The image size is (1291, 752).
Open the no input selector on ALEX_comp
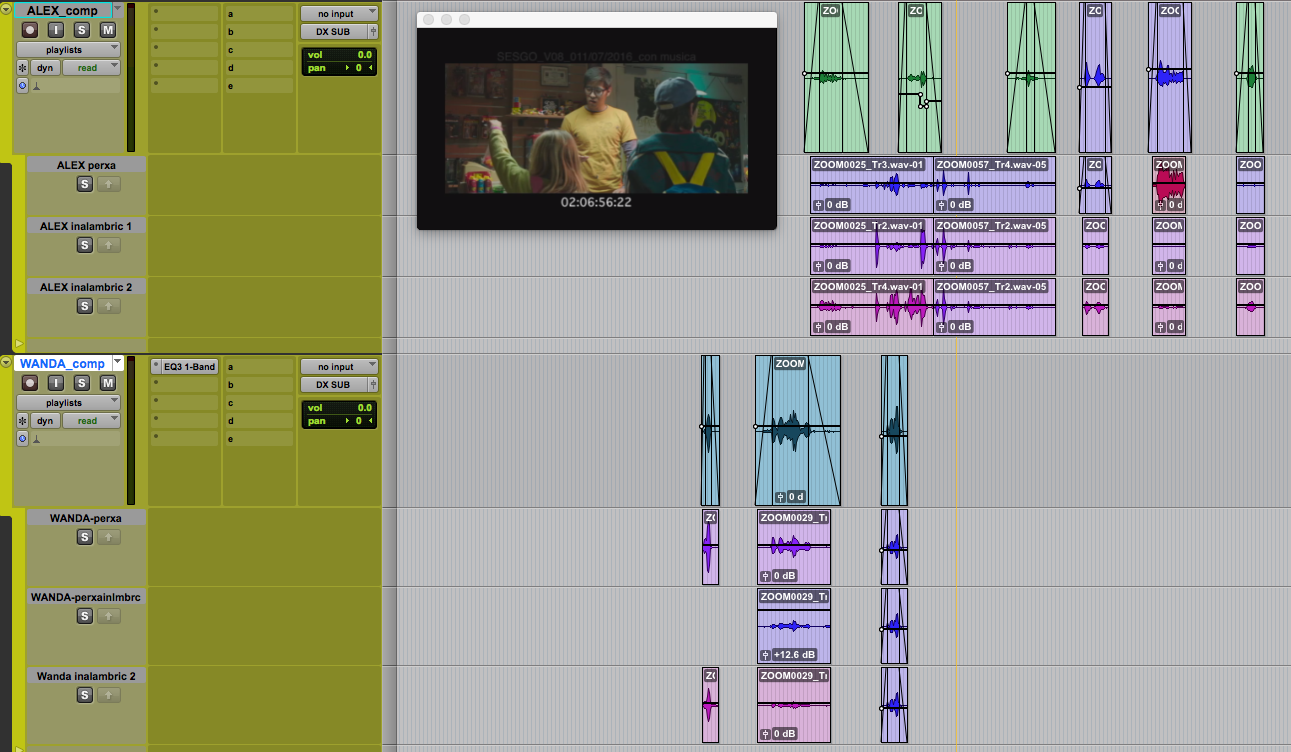(339, 13)
